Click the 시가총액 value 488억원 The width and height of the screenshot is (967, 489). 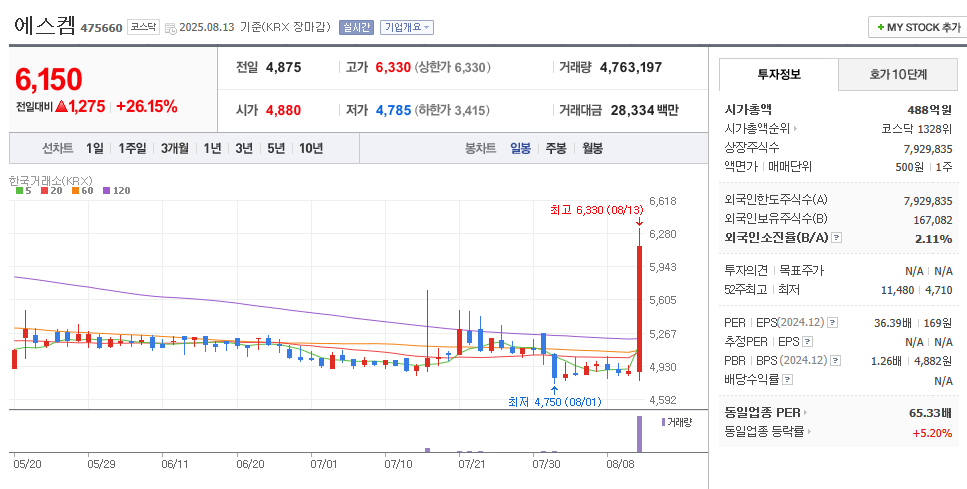tap(929, 110)
